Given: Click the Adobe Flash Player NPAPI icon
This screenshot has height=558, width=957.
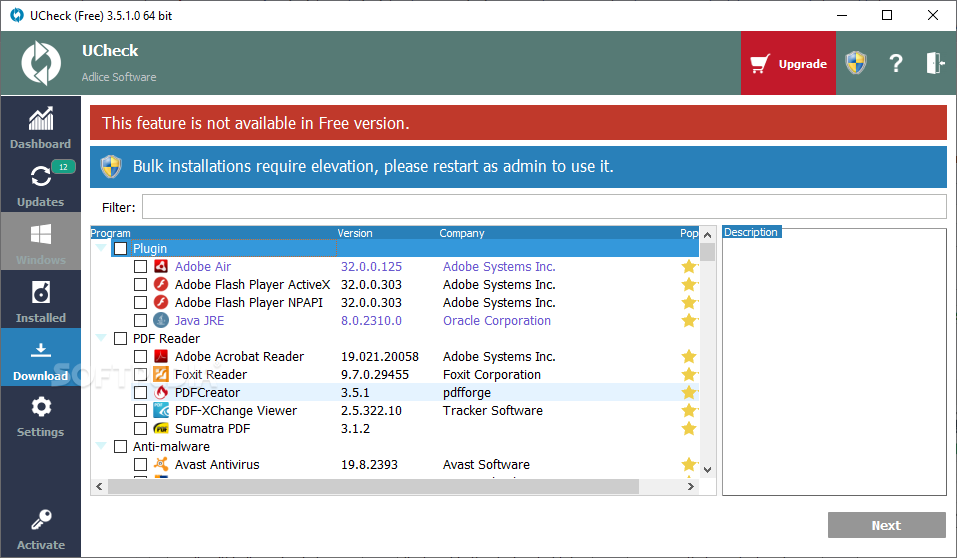Looking at the screenshot, I should tap(161, 302).
